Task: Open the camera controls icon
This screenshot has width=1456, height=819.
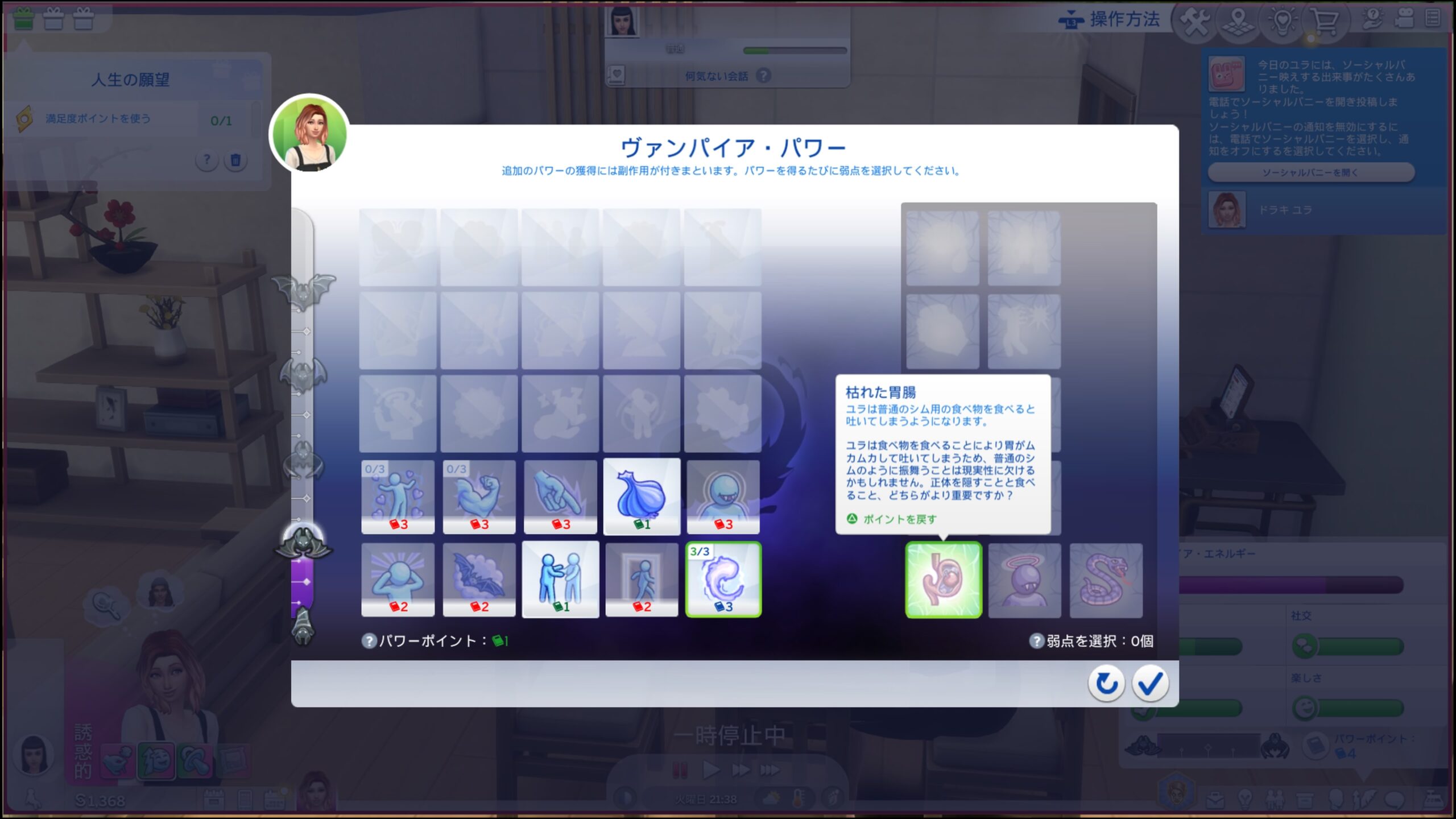Action: tap(1405, 18)
